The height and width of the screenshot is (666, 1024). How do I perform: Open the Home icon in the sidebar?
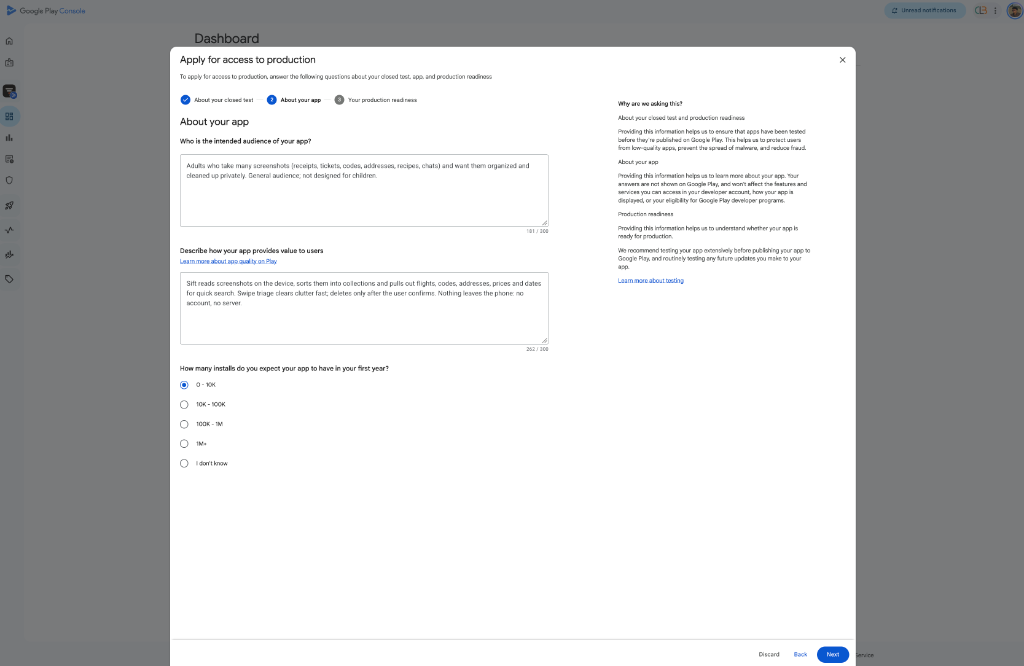(x=9, y=41)
